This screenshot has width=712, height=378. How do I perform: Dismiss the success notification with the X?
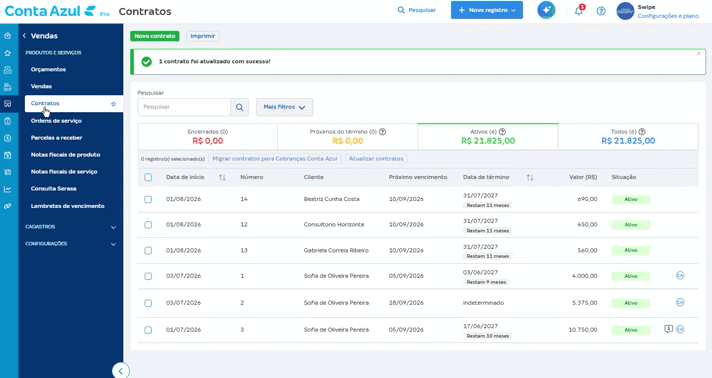tap(698, 54)
